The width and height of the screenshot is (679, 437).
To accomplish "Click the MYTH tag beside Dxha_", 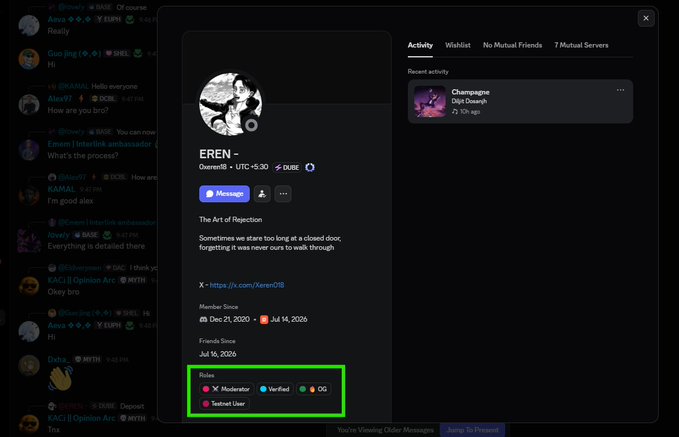I will tap(88, 359).
